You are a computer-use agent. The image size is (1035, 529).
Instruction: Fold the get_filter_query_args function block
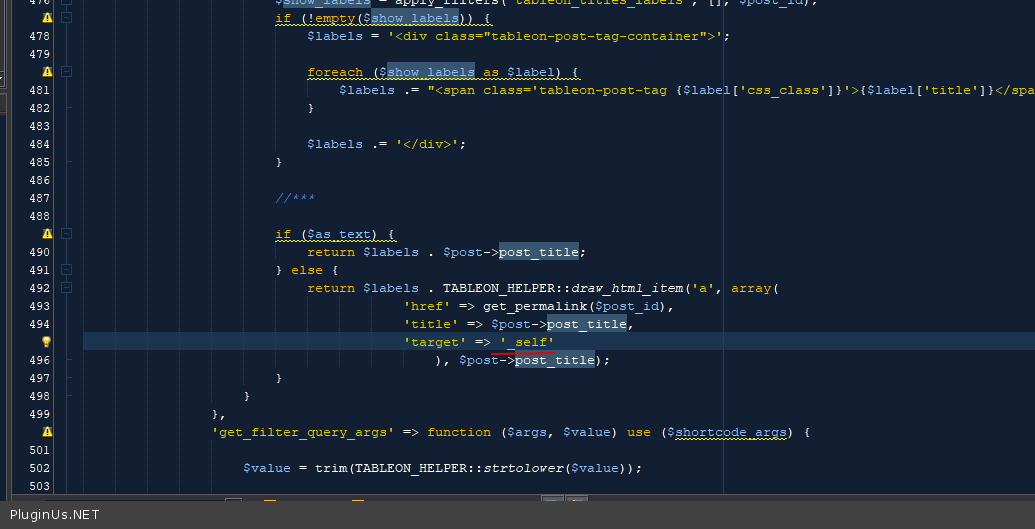(66, 432)
